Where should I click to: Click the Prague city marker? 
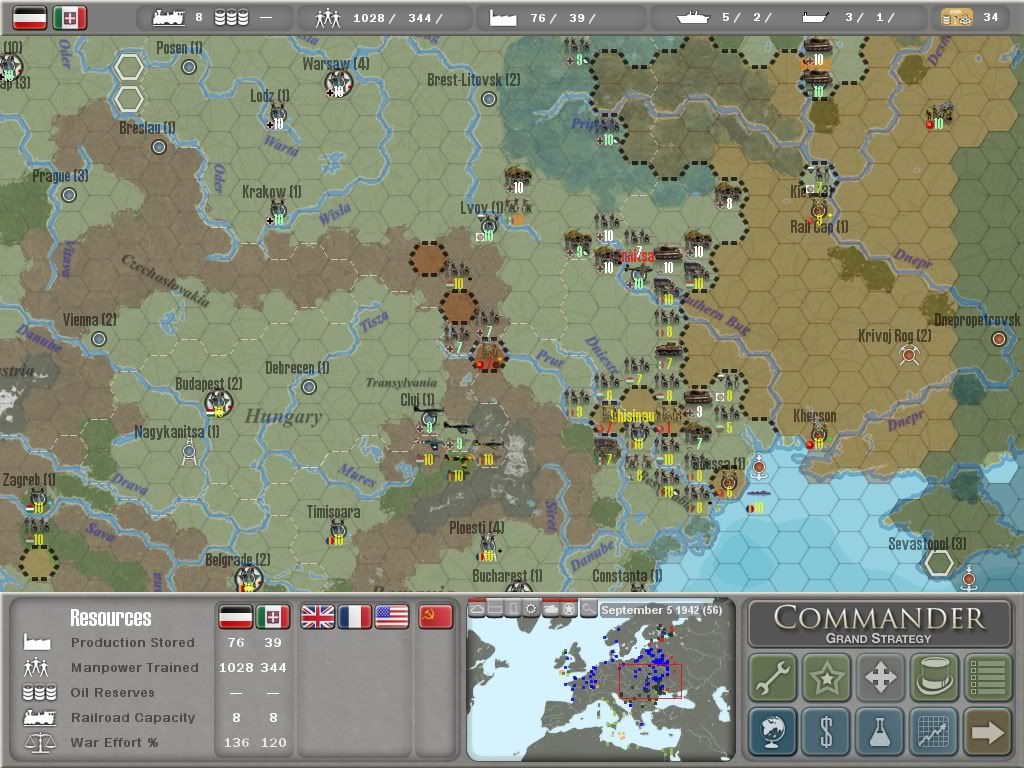click(x=69, y=195)
